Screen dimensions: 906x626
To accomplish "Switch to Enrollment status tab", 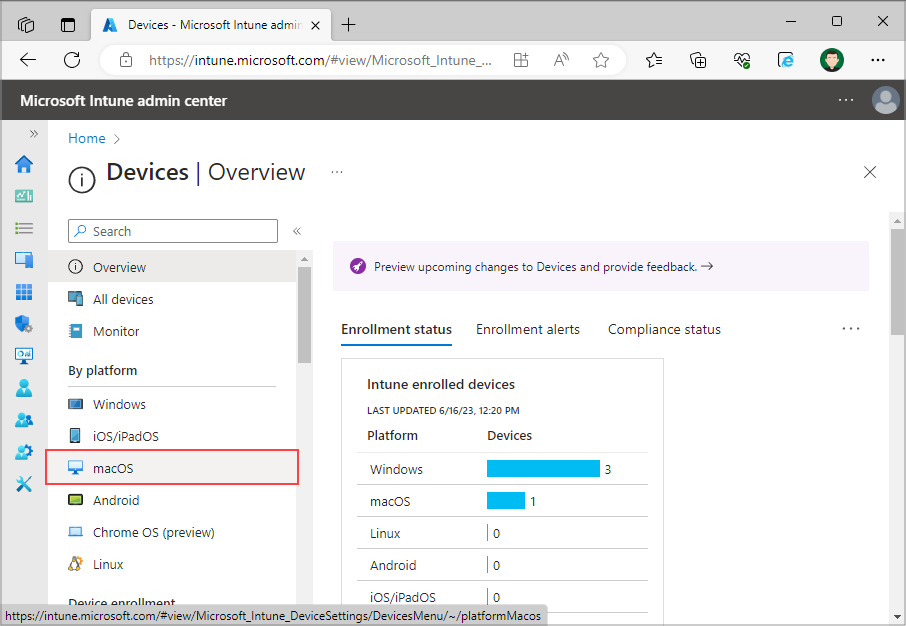I will click(396, 329).
